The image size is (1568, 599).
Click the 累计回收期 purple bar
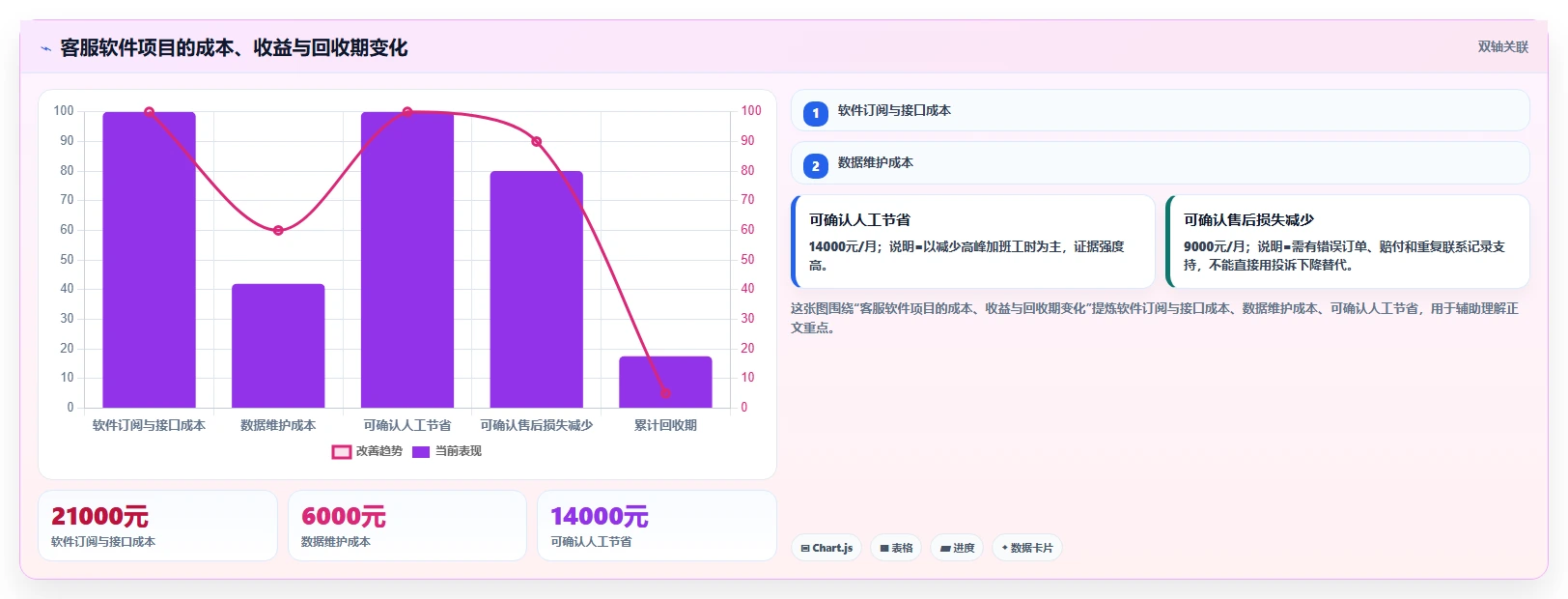(665, 383)
